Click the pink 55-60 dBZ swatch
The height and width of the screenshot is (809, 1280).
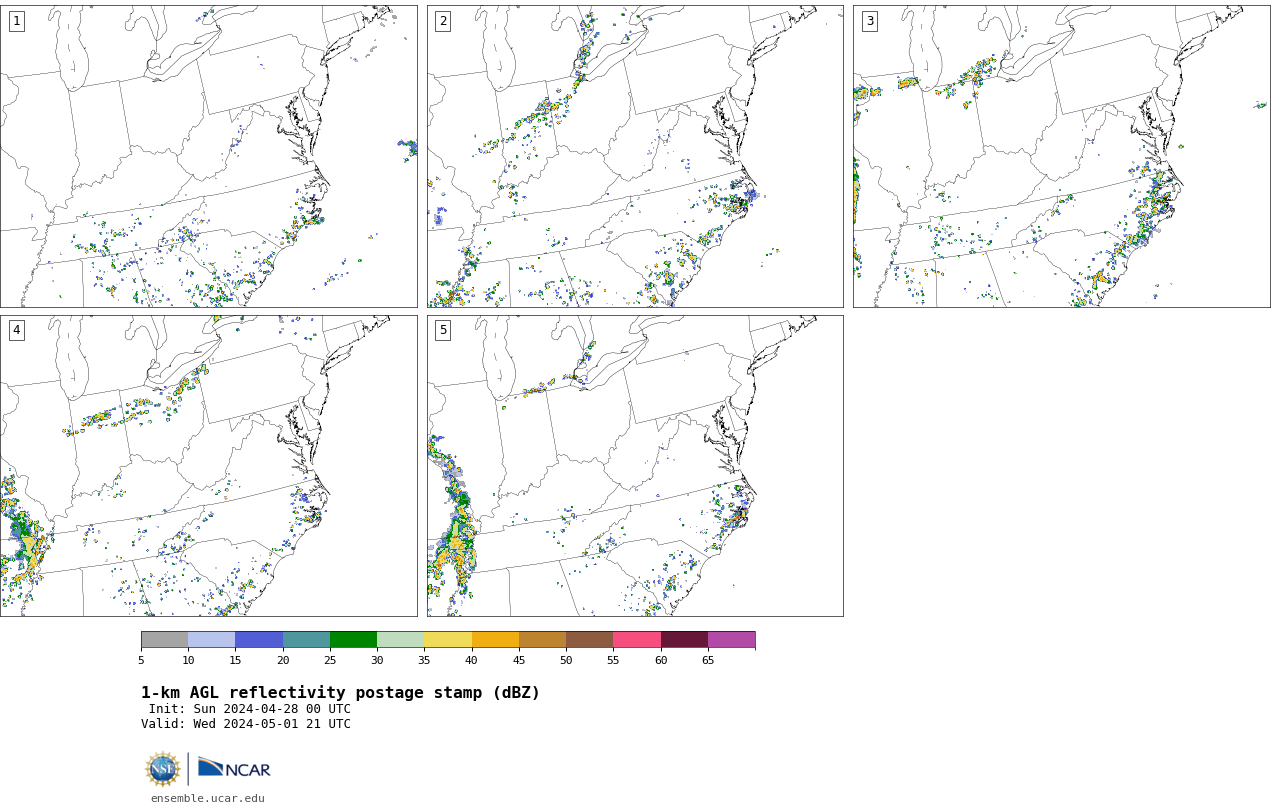[637, 640]
